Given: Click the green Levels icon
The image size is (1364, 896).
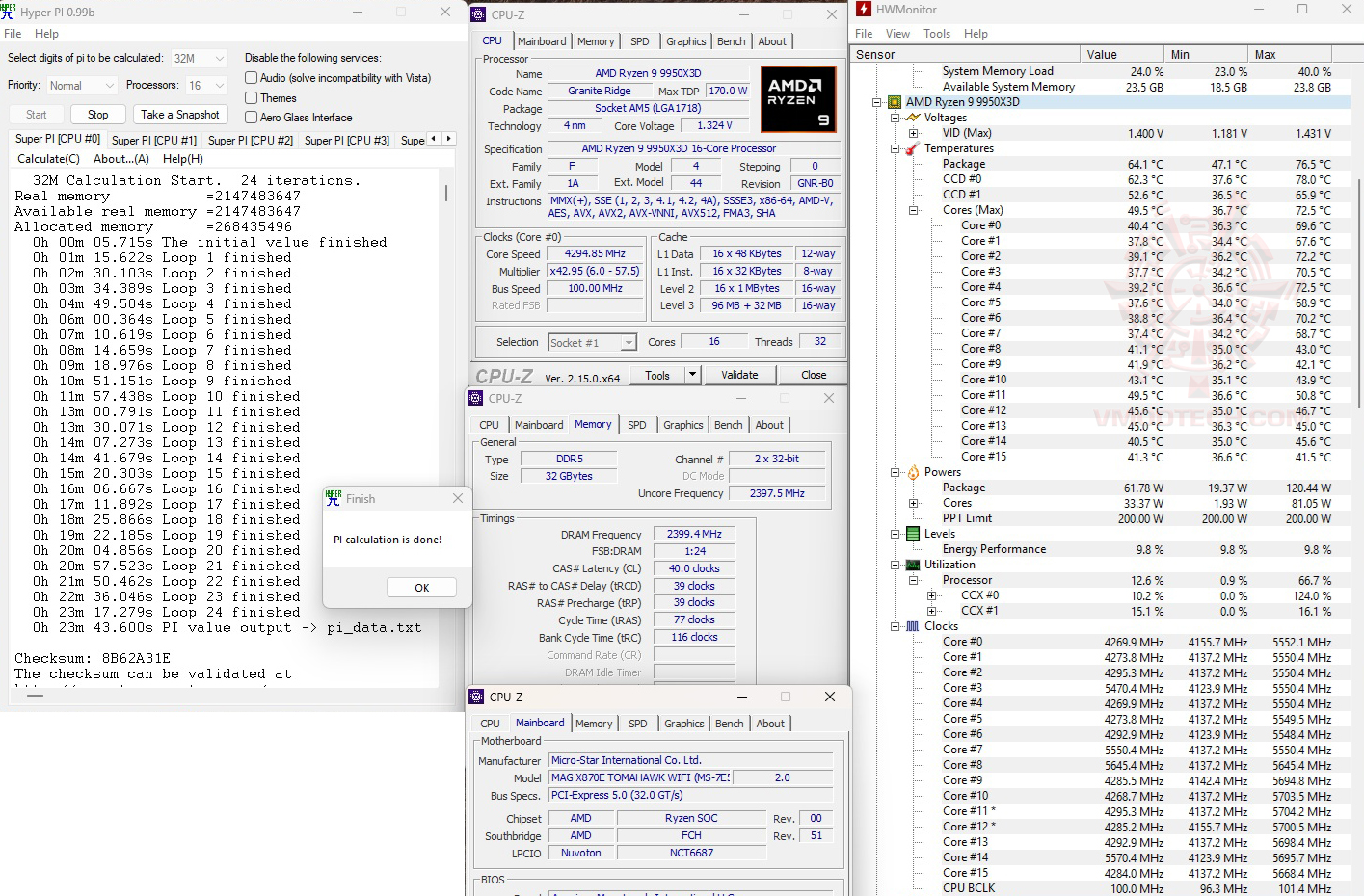Looking at the screenshot, I should pos(912,534).
